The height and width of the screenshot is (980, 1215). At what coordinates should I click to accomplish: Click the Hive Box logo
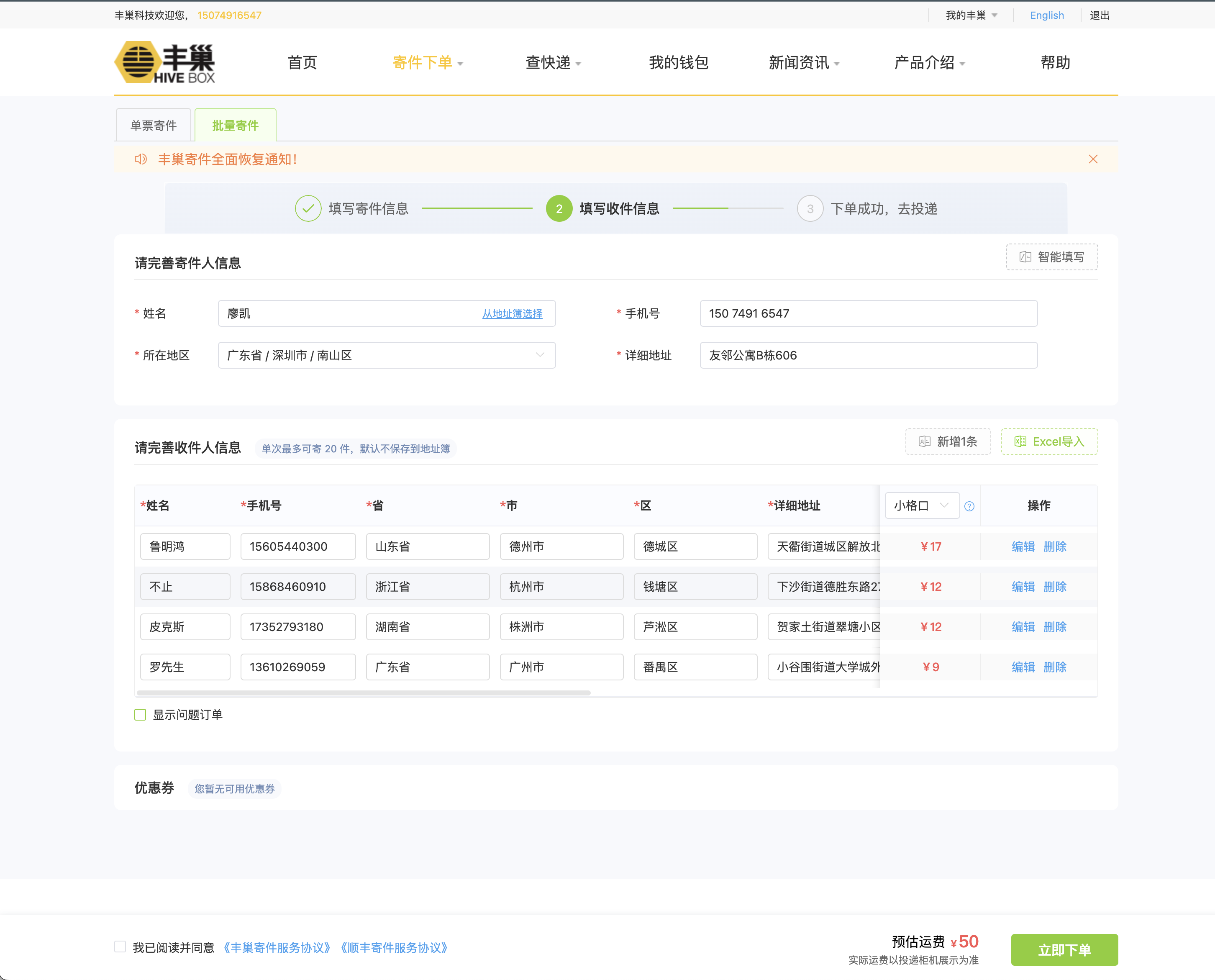[165, 62]
